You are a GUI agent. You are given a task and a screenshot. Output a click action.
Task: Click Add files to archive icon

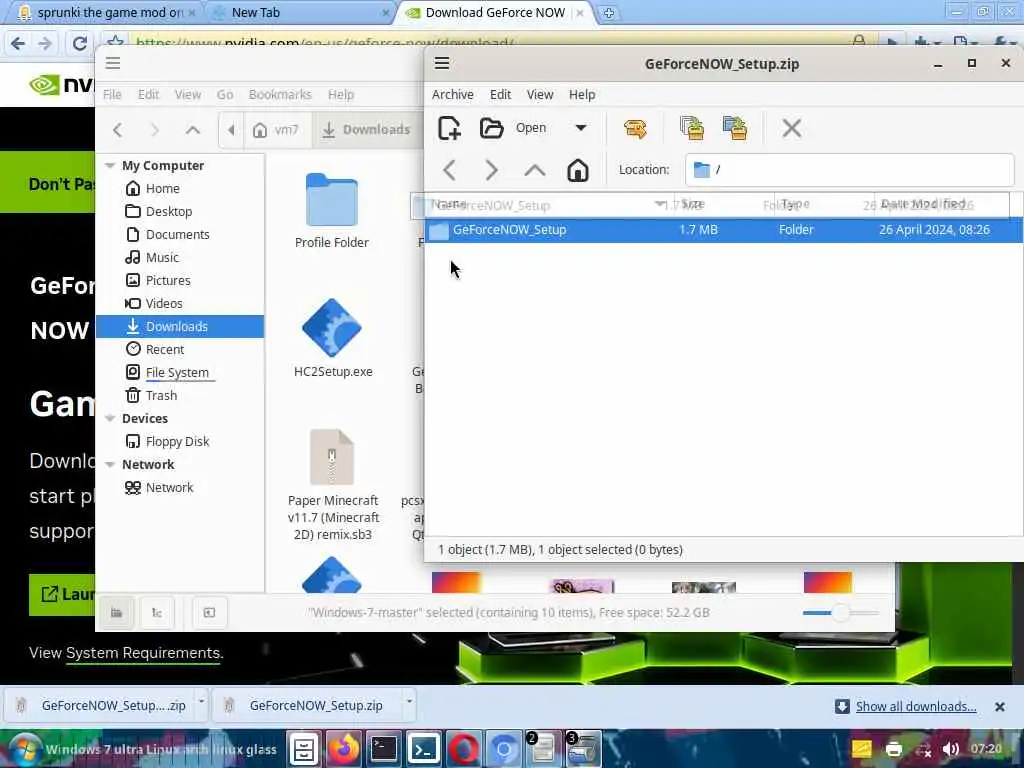point(692,128)
